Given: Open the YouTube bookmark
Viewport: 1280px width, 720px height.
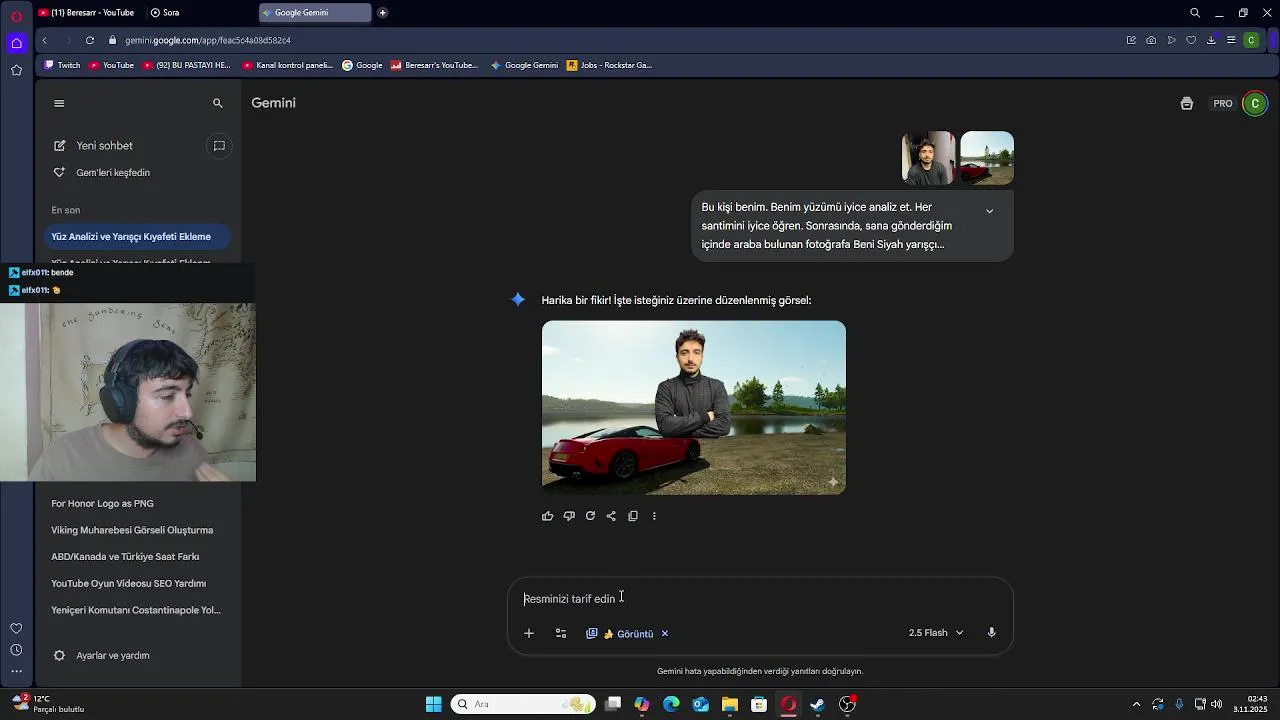Looking at the screenshot, I should (111, 65).
